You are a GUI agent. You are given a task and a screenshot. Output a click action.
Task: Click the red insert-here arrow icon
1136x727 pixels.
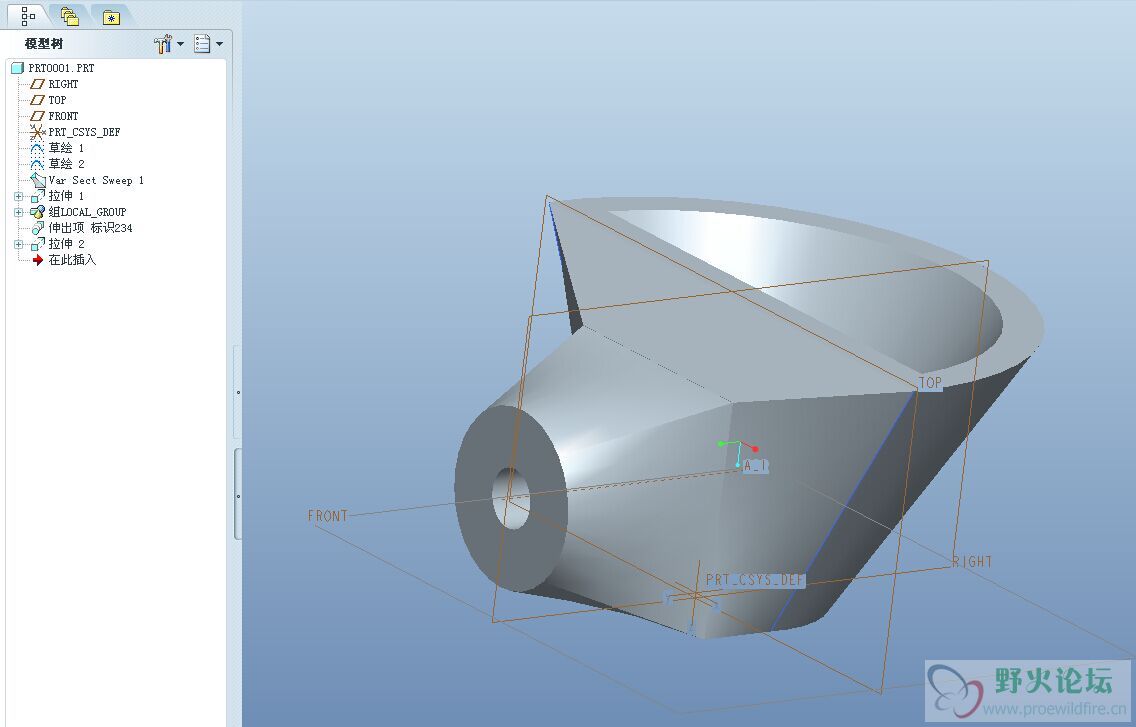click(x=38, y=259)
